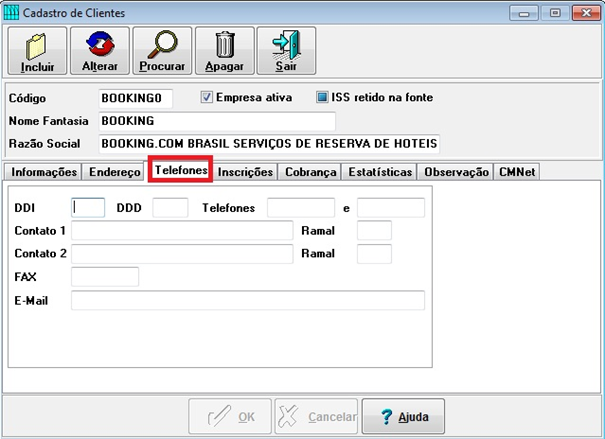Click the E-Mail input field
The height and width of the screenshot is (439, 605).
tap(248, 300)
